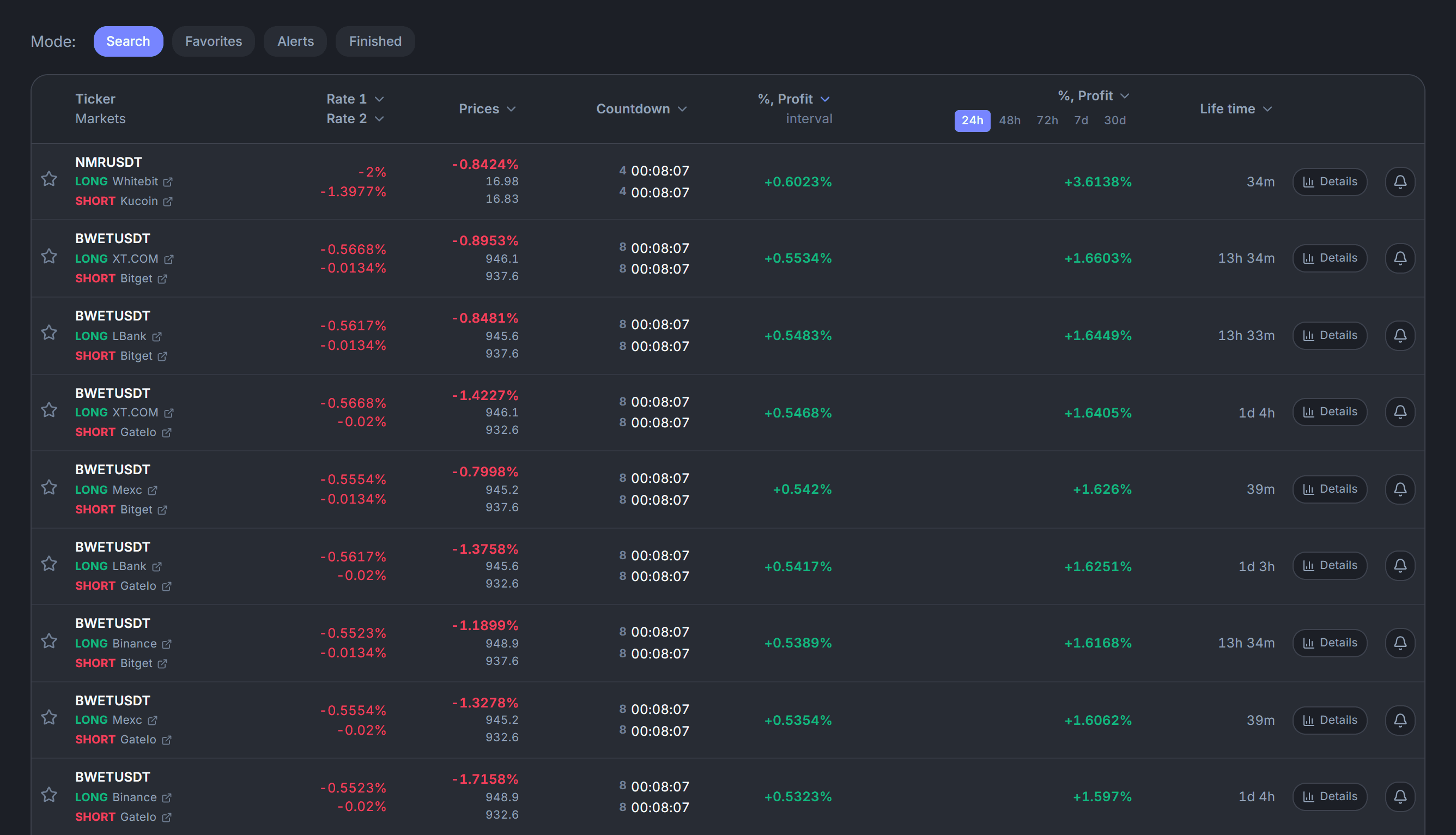Select the 30d profit period
Screen dimensions: 1456x835
coord(1115,120)
